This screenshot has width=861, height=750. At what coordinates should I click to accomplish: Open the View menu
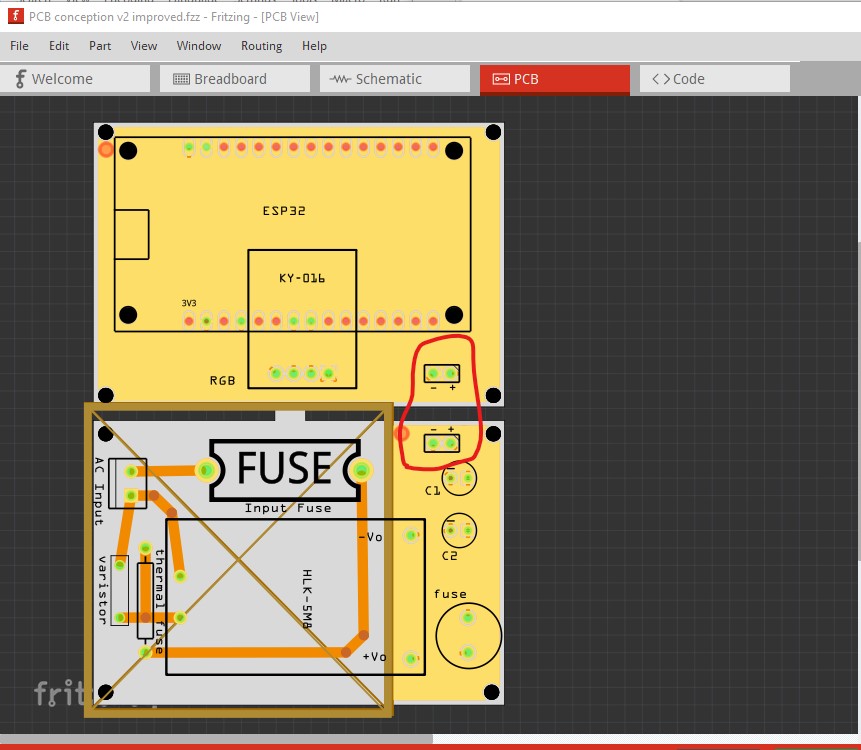[144, 46]
